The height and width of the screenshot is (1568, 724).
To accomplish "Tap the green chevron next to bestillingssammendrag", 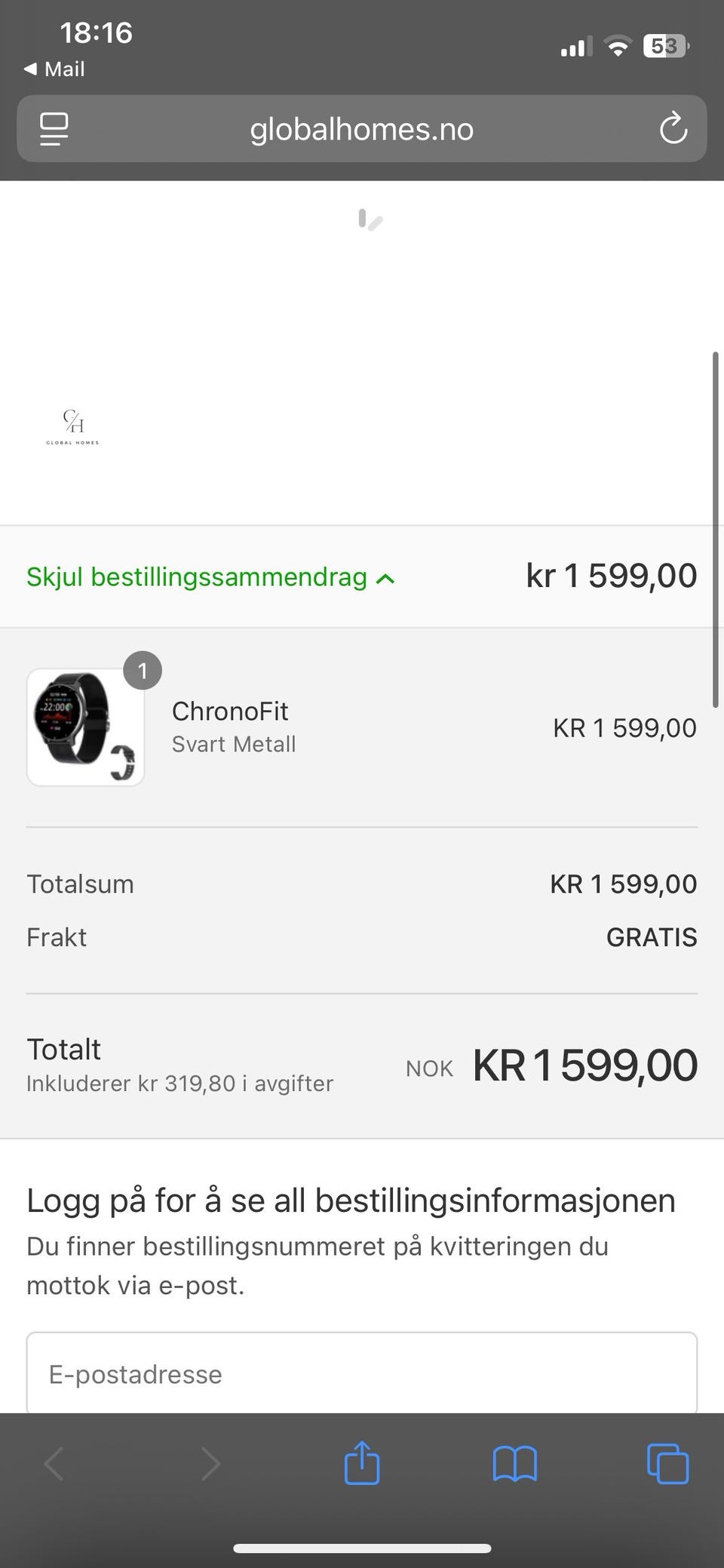I will (x=385, y=579).
